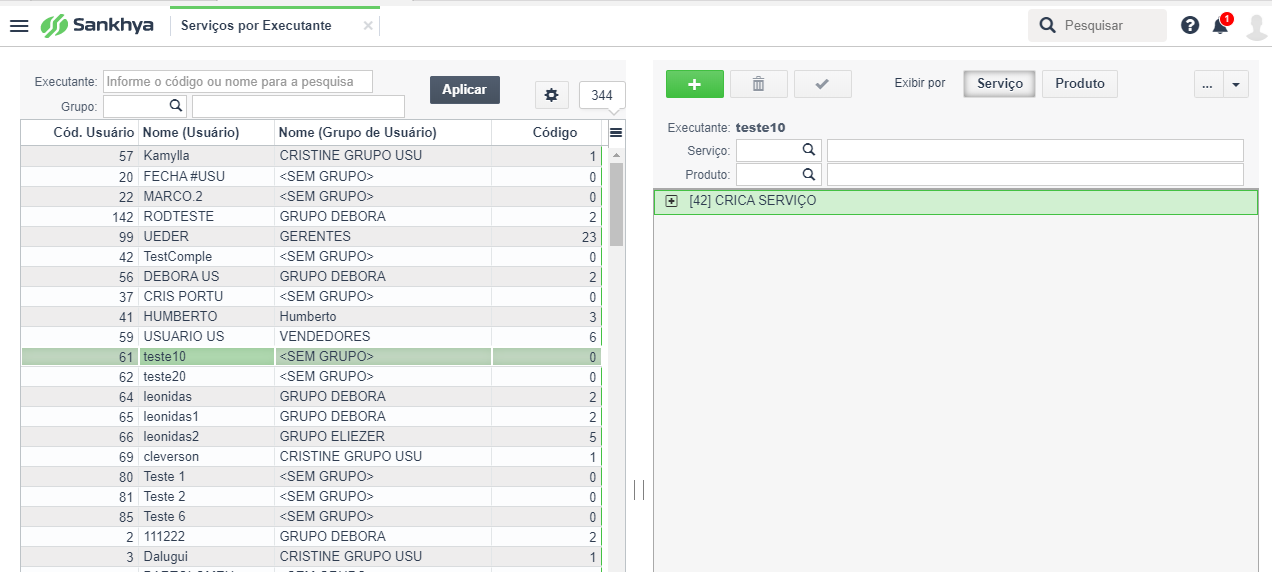1272x572 pixels.
Task: Select the Teste 6 user row
Action: [x=311, y=516]
